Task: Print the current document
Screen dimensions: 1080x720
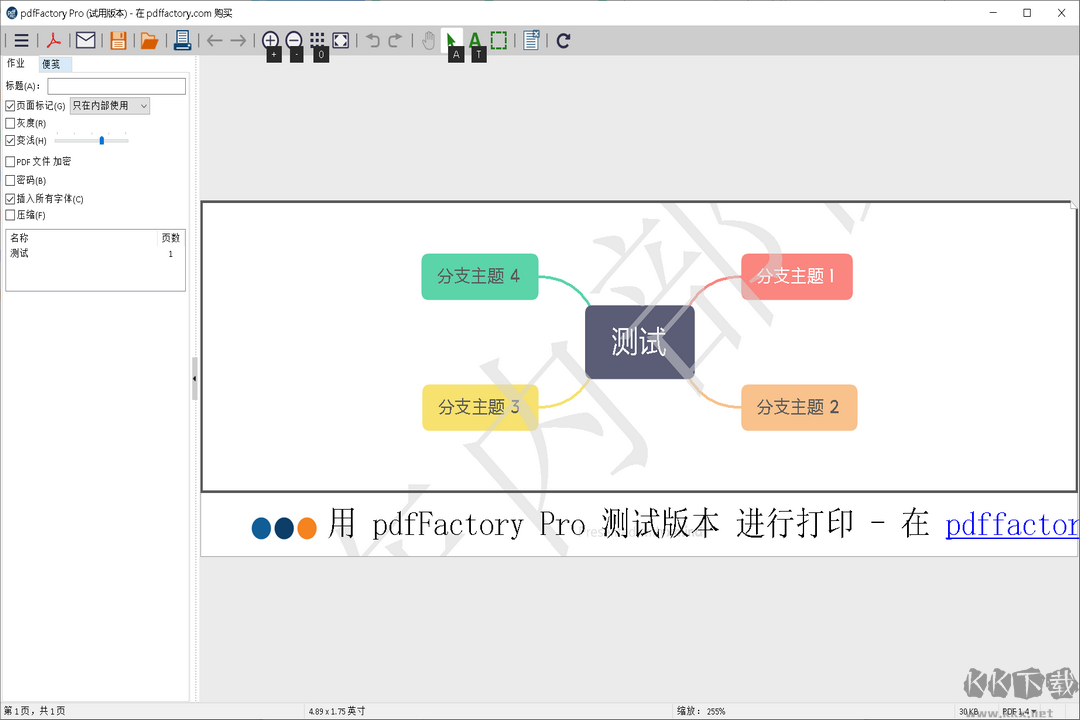Action: pos(181,41)
